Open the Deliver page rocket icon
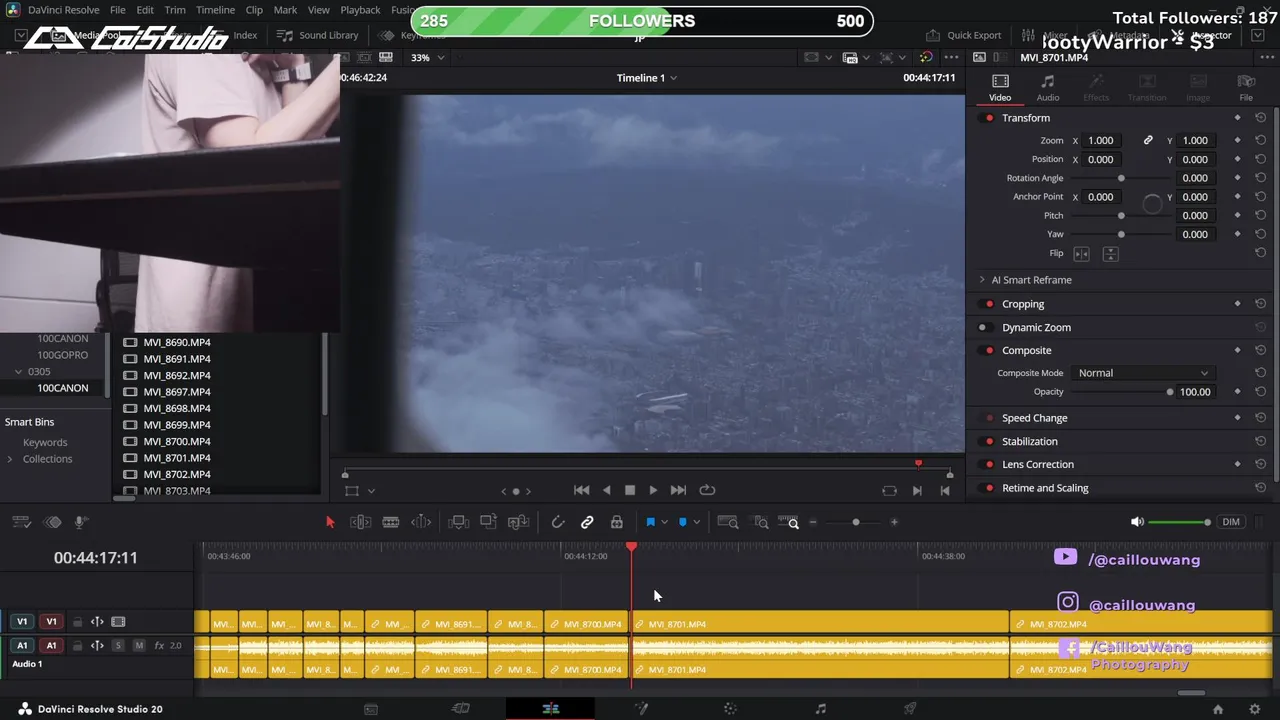The width and height of the screenshot is (1280, 720). (910, 709)
